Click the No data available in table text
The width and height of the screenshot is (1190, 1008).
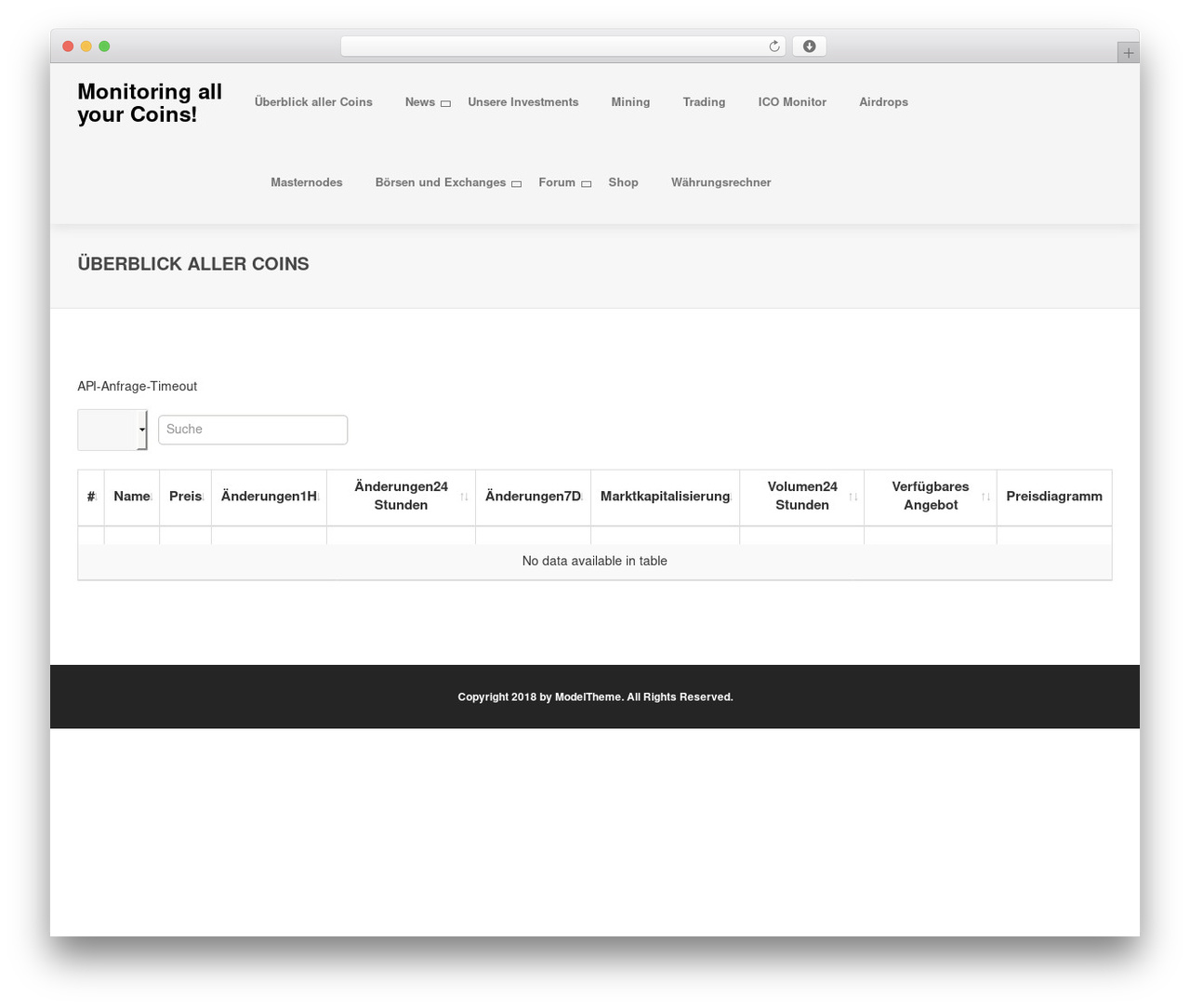click(595, 561)
